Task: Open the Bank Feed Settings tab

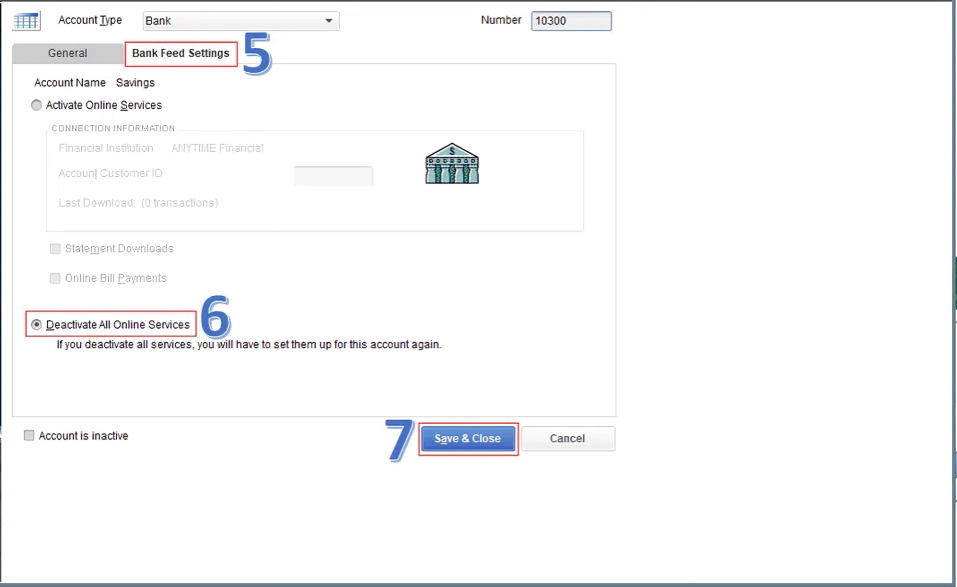Action: coord(181,54)
